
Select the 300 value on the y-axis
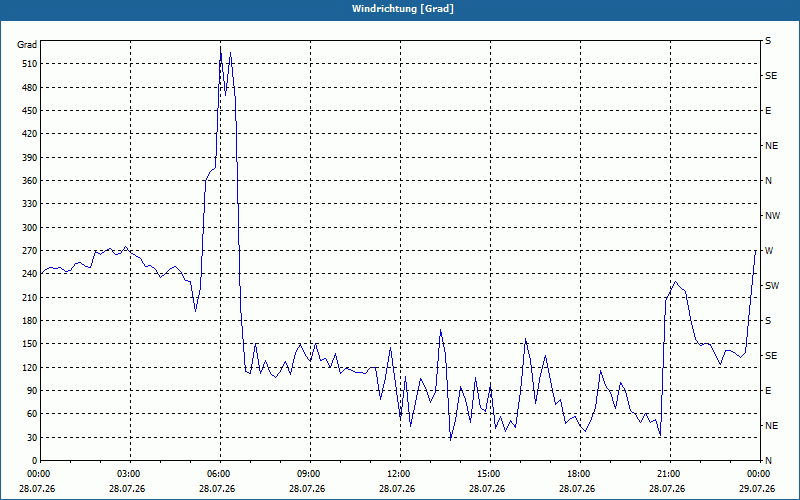30,228
